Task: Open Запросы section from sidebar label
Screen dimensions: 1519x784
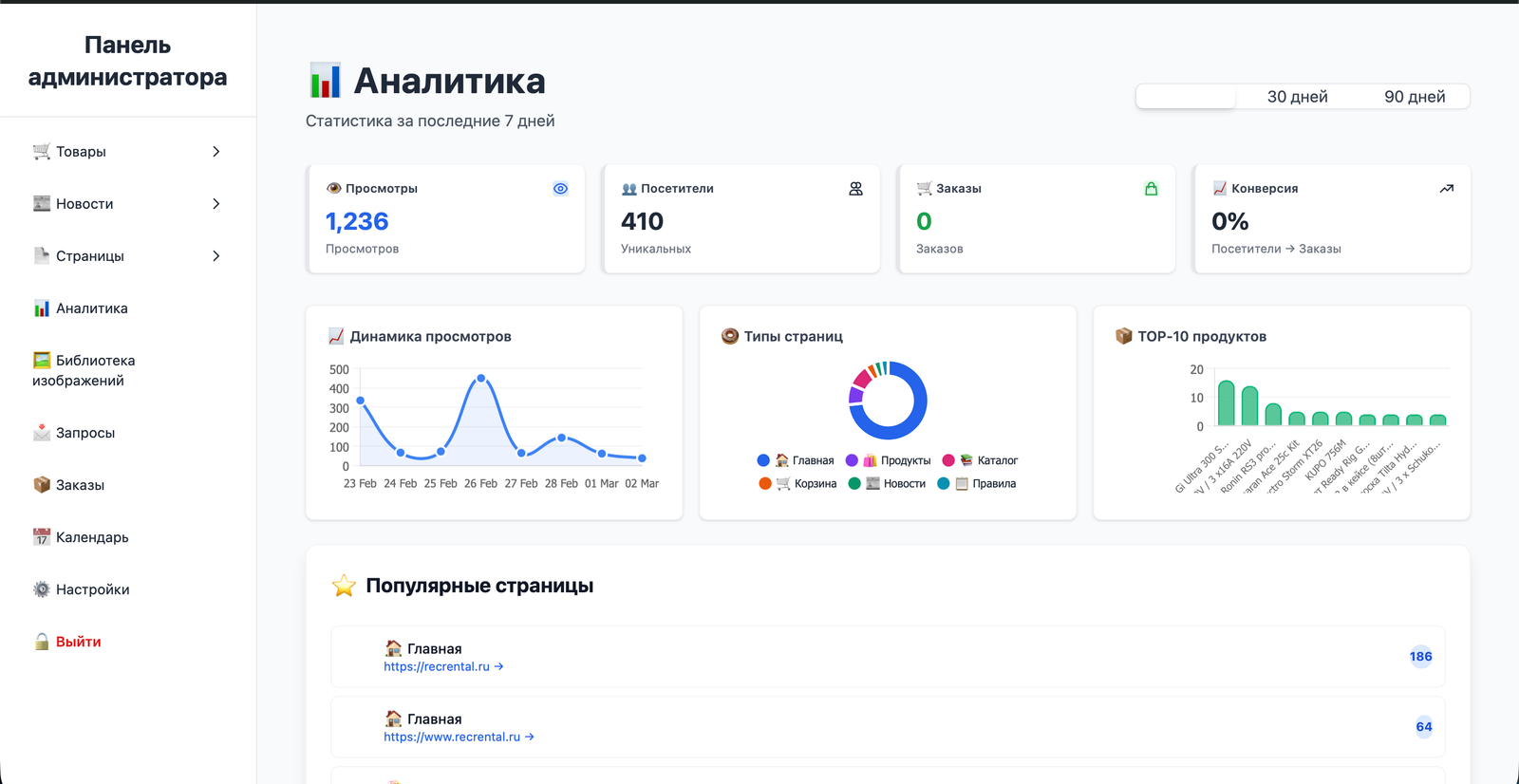Action: pyautogui.click(x=85, y=433)
